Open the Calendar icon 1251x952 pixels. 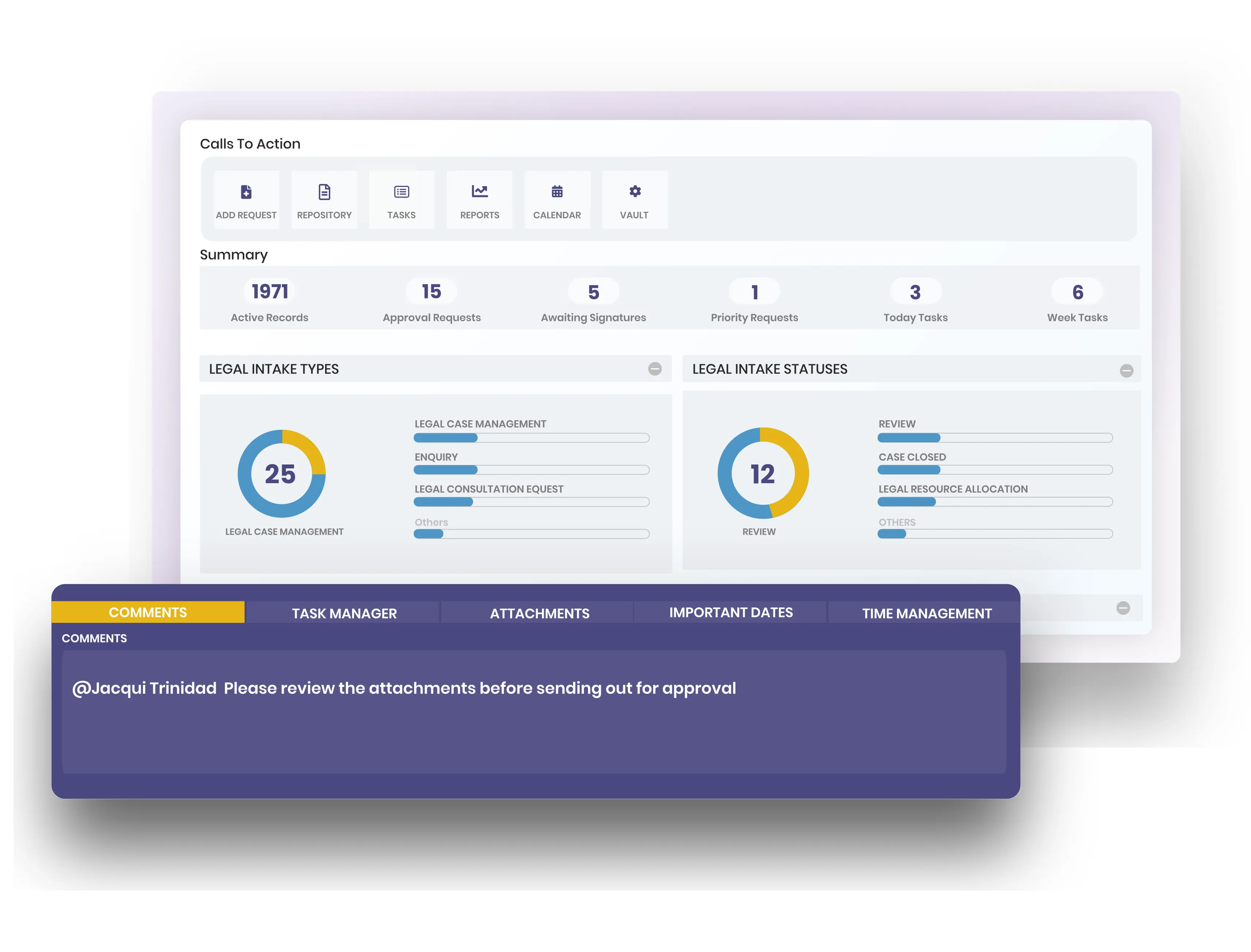click(556, 192)
